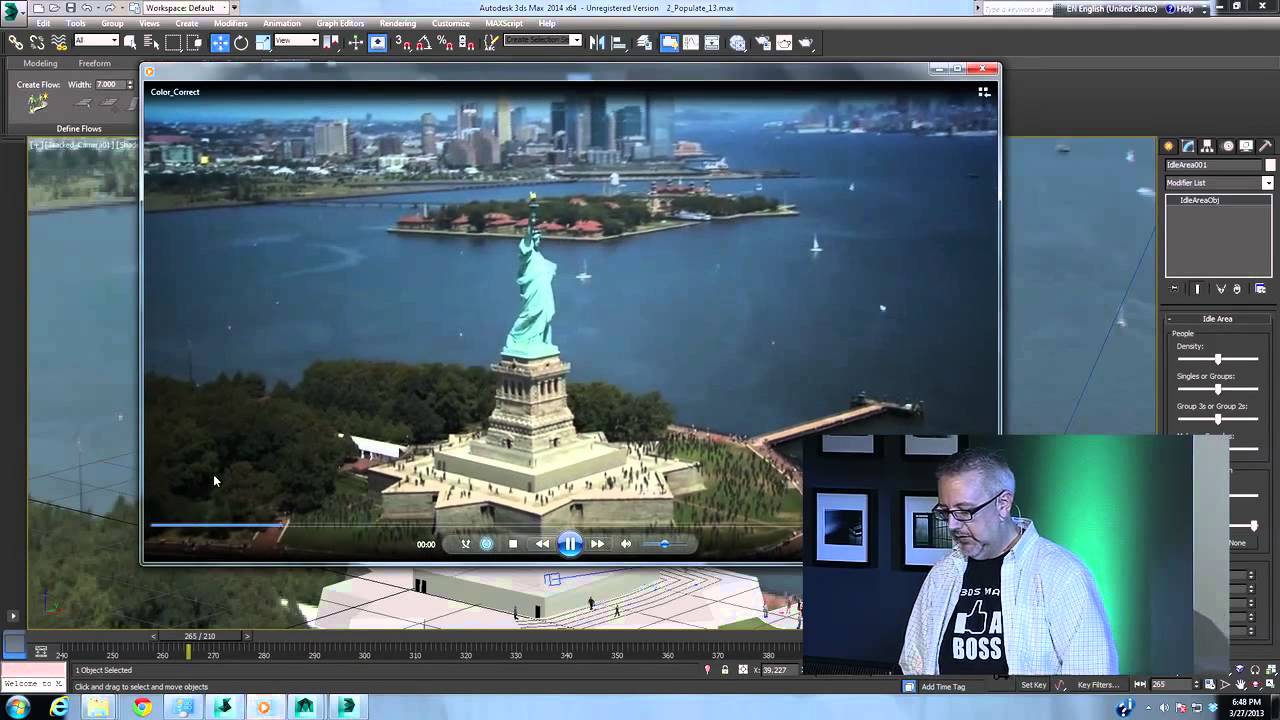Open the Graph Editors menu

(340, 23)
